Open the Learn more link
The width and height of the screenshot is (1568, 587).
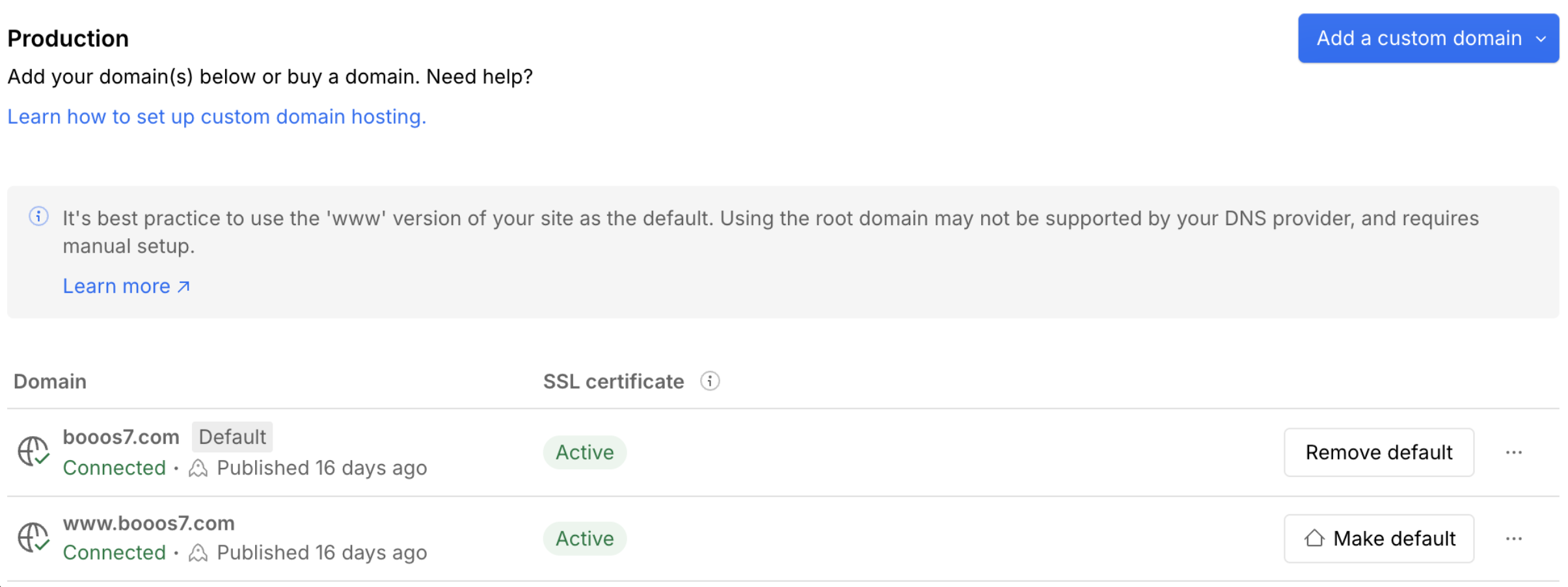126,286
